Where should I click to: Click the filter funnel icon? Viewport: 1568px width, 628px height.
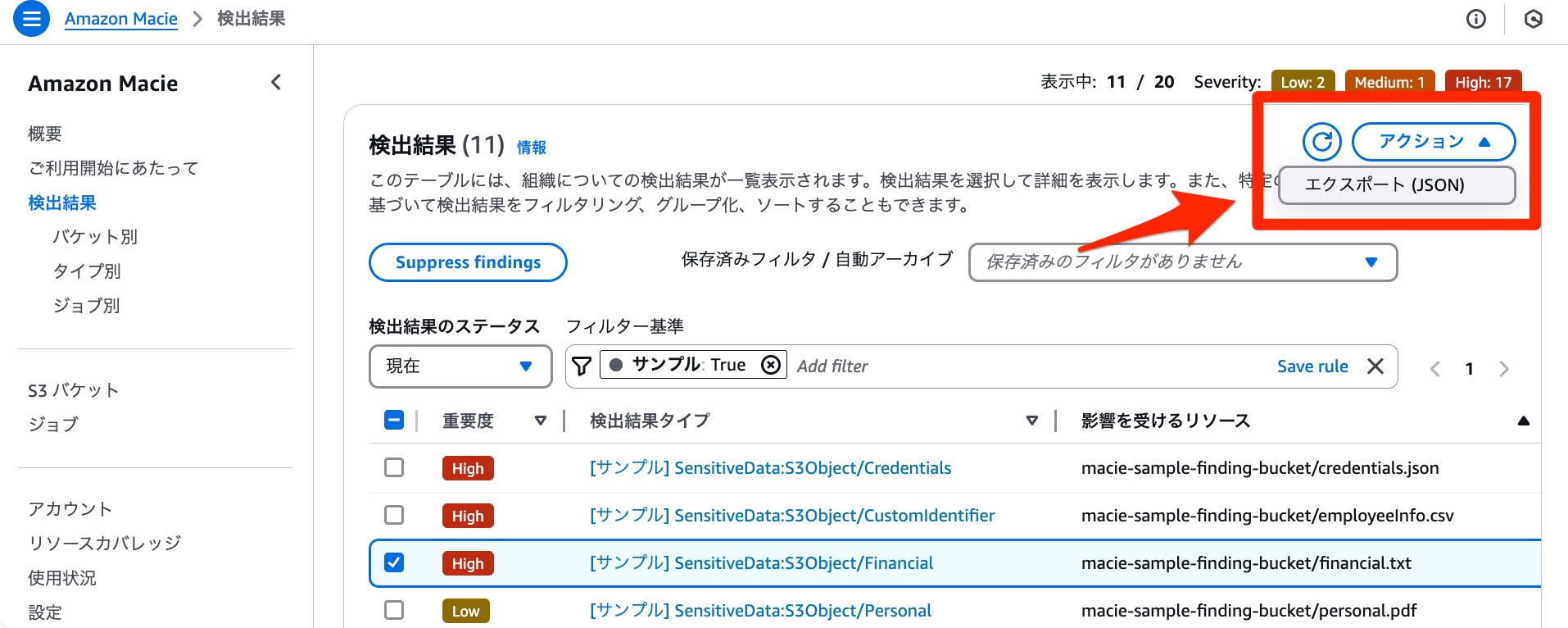click(581, 366)
